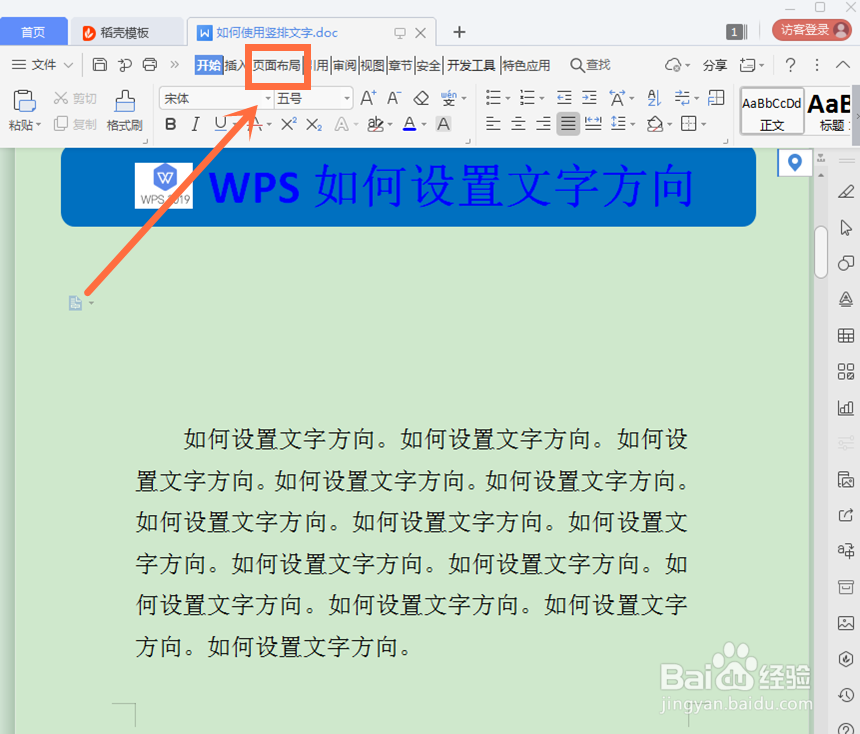Toggle Bold formatting

[x=171, y=125]
